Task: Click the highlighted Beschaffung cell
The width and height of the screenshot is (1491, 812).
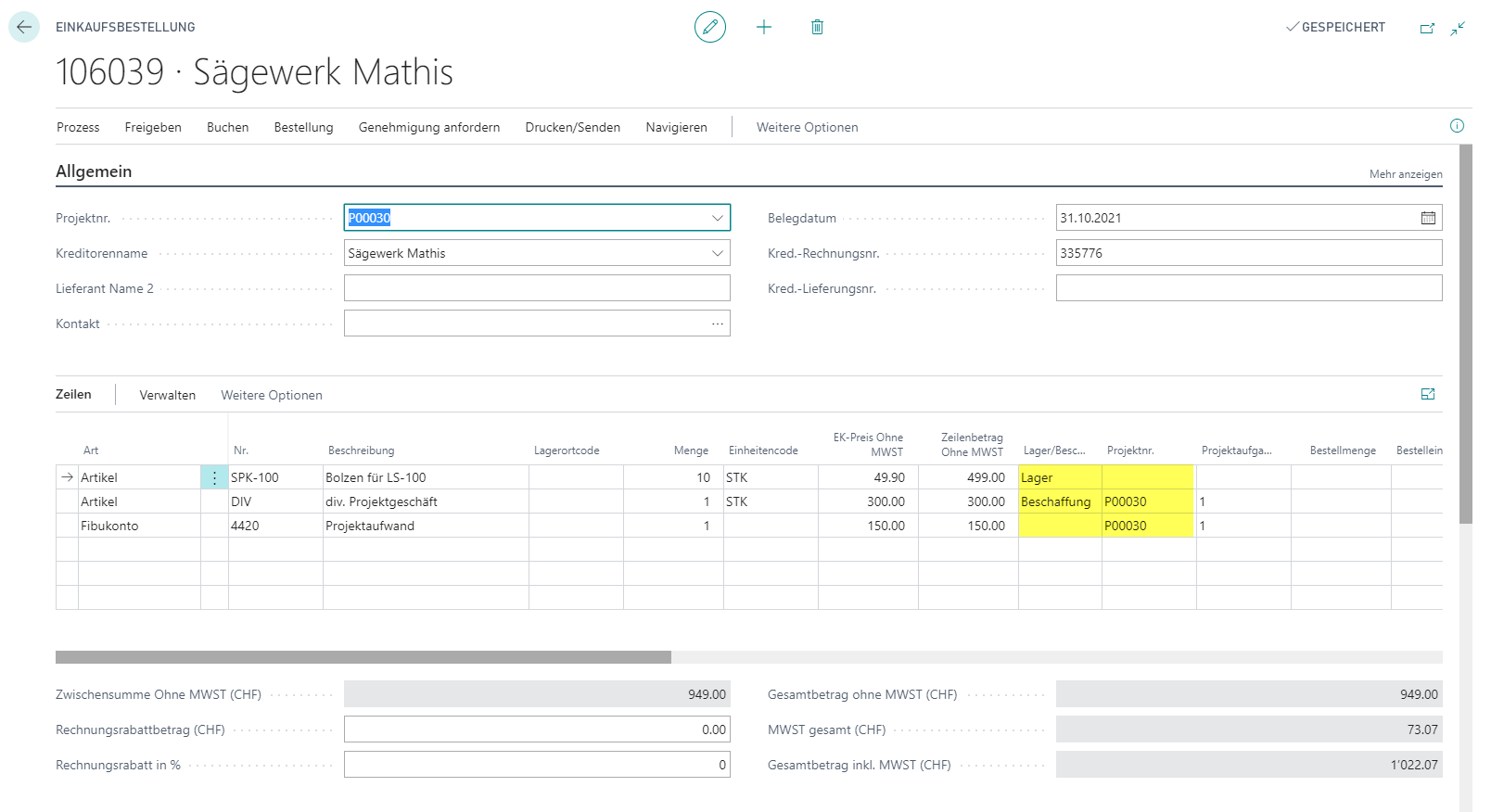Action: click(1060, 501)
